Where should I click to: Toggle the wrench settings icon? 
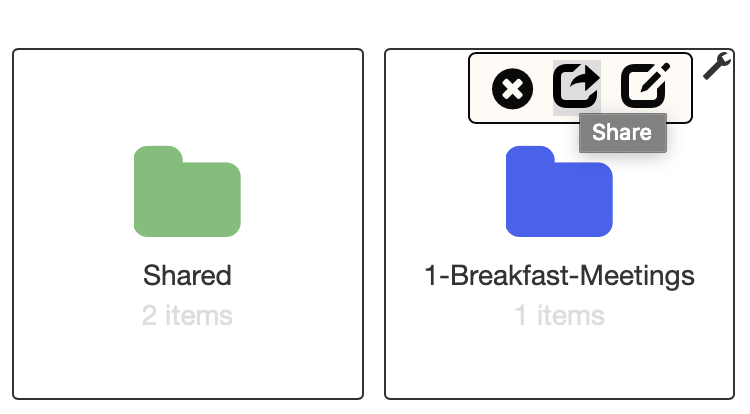pos(717,65)
